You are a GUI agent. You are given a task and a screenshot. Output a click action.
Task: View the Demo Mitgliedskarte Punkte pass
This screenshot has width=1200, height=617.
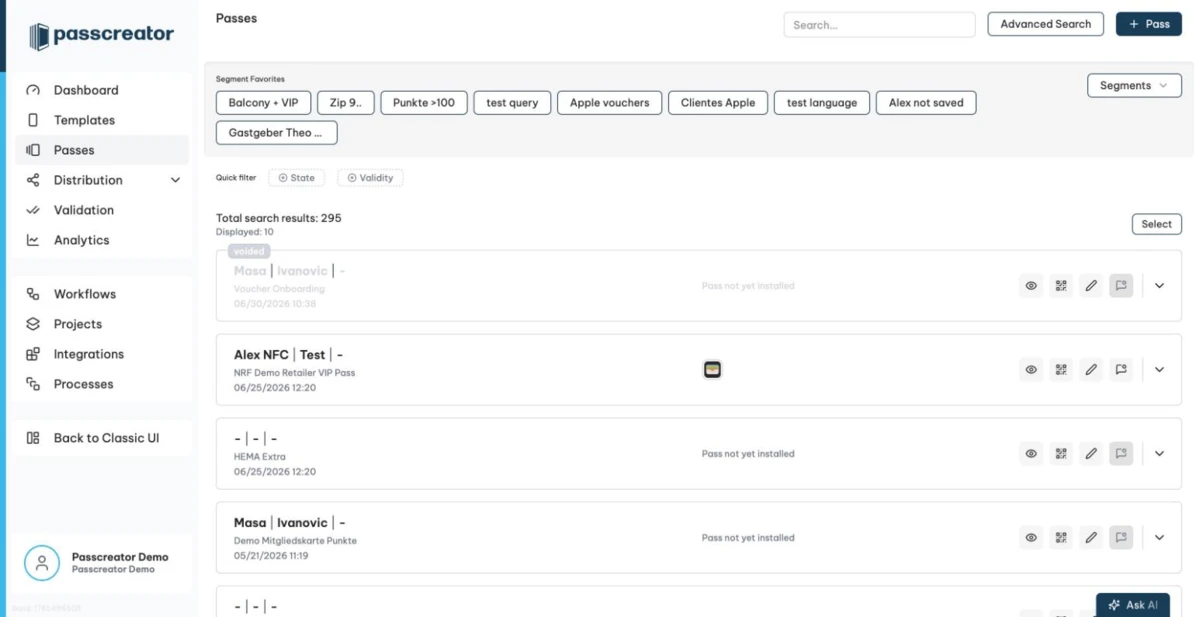pyautogui.click(x=1031, y=538)
